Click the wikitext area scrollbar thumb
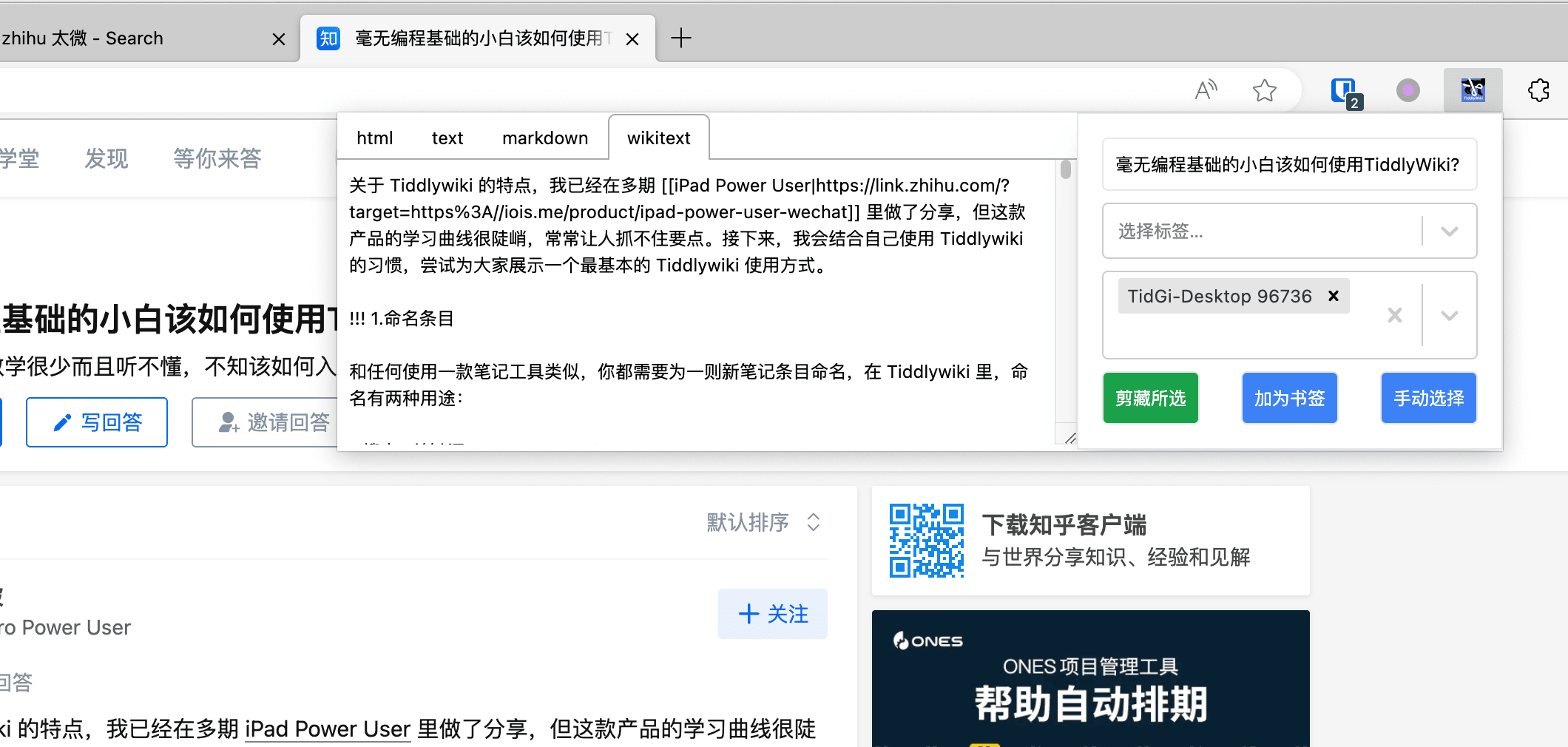 (1065, 169)
